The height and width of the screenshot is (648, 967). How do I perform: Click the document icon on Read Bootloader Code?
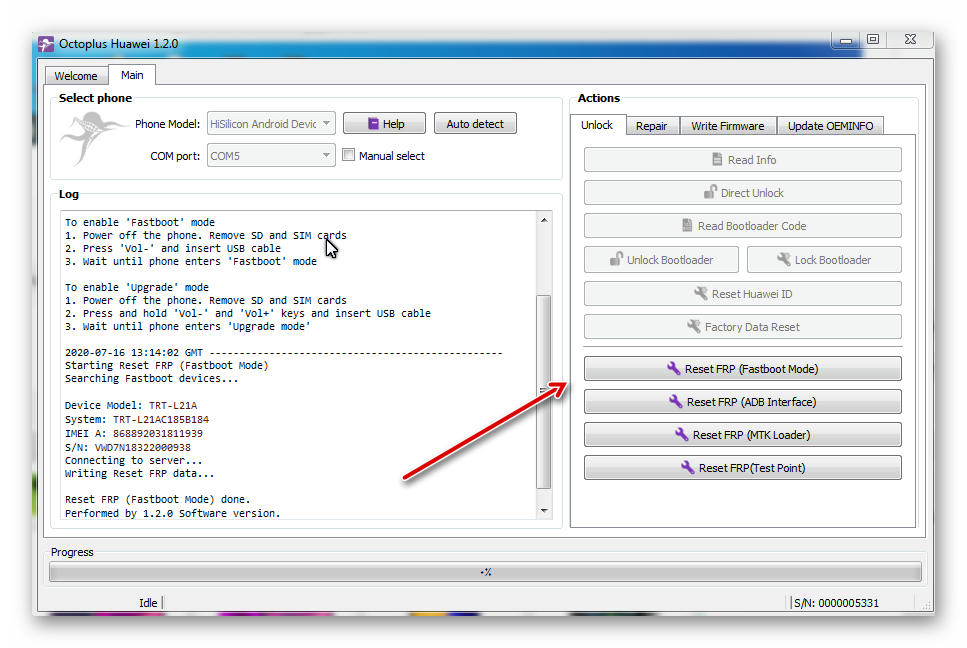tap(687, 225)
